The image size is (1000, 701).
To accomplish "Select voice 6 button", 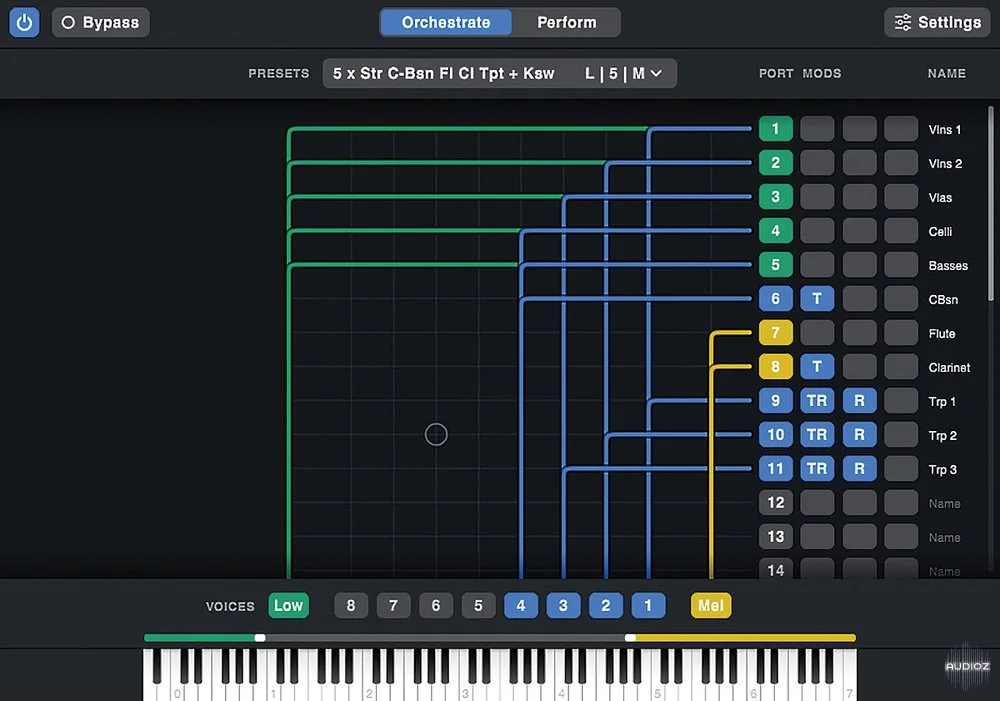I will pyautogui.click(x=436, y=605).
